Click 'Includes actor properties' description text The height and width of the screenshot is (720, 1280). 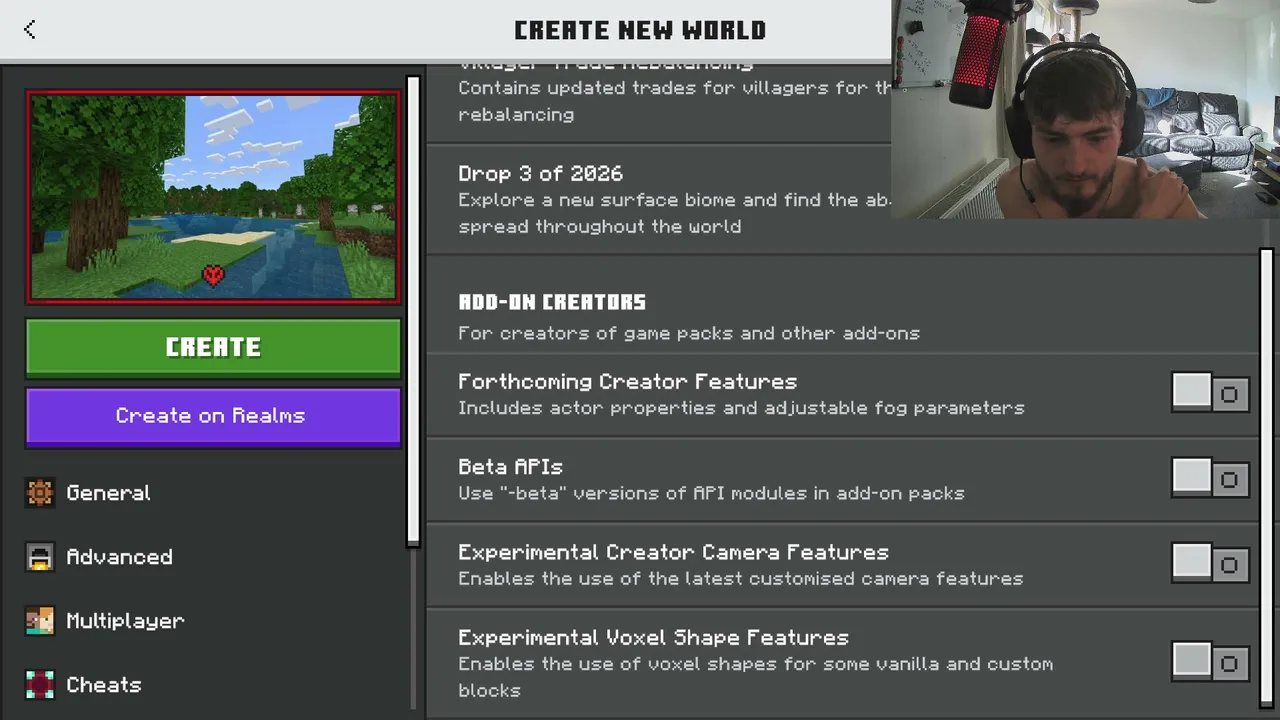pos(741,408)
